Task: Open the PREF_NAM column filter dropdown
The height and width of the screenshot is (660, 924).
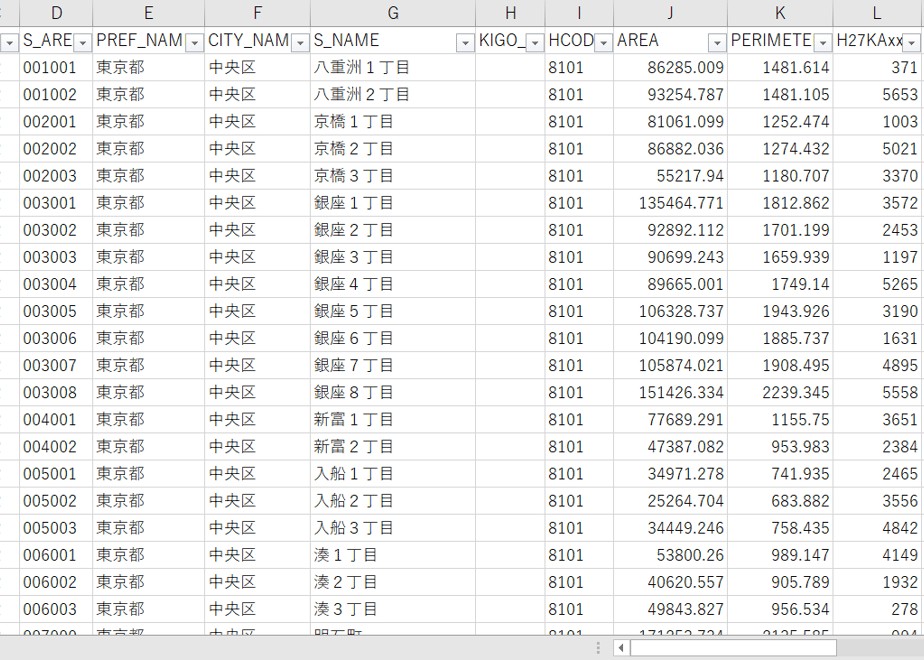Action: [x=194, y=42]
